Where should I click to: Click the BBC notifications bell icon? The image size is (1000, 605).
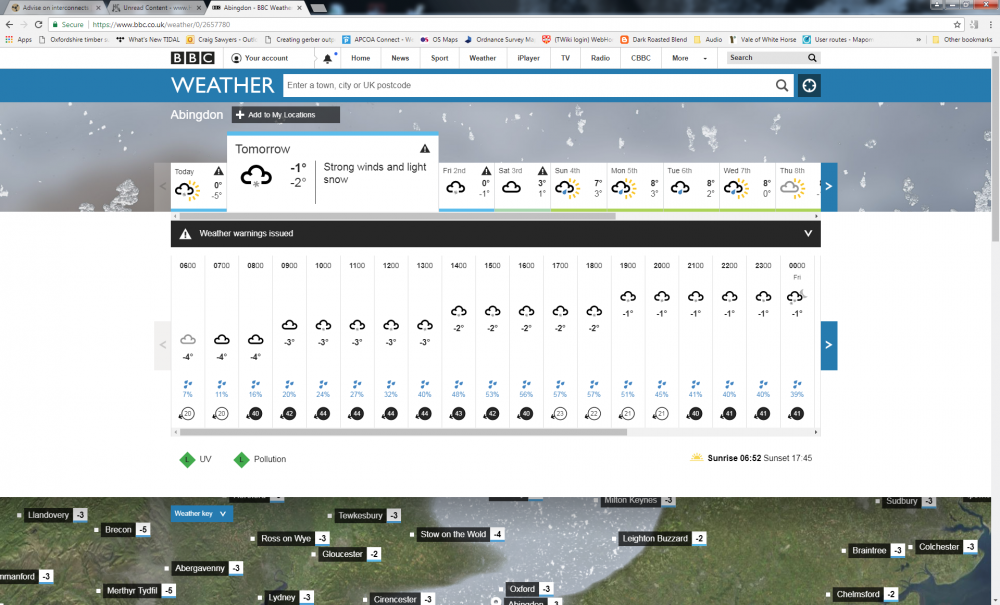coord(327,59)
